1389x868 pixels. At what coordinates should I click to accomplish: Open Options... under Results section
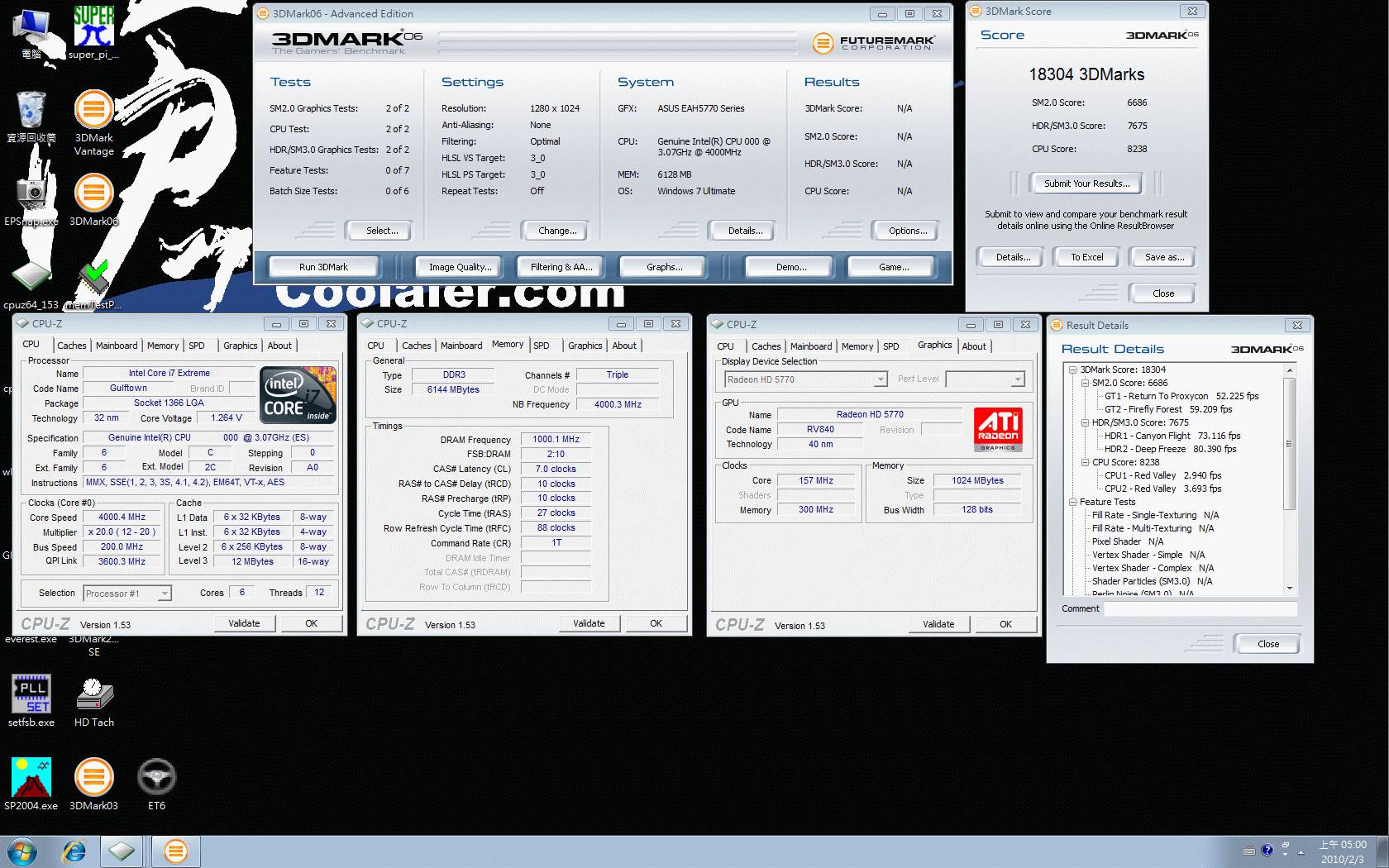tap(907, 231)
